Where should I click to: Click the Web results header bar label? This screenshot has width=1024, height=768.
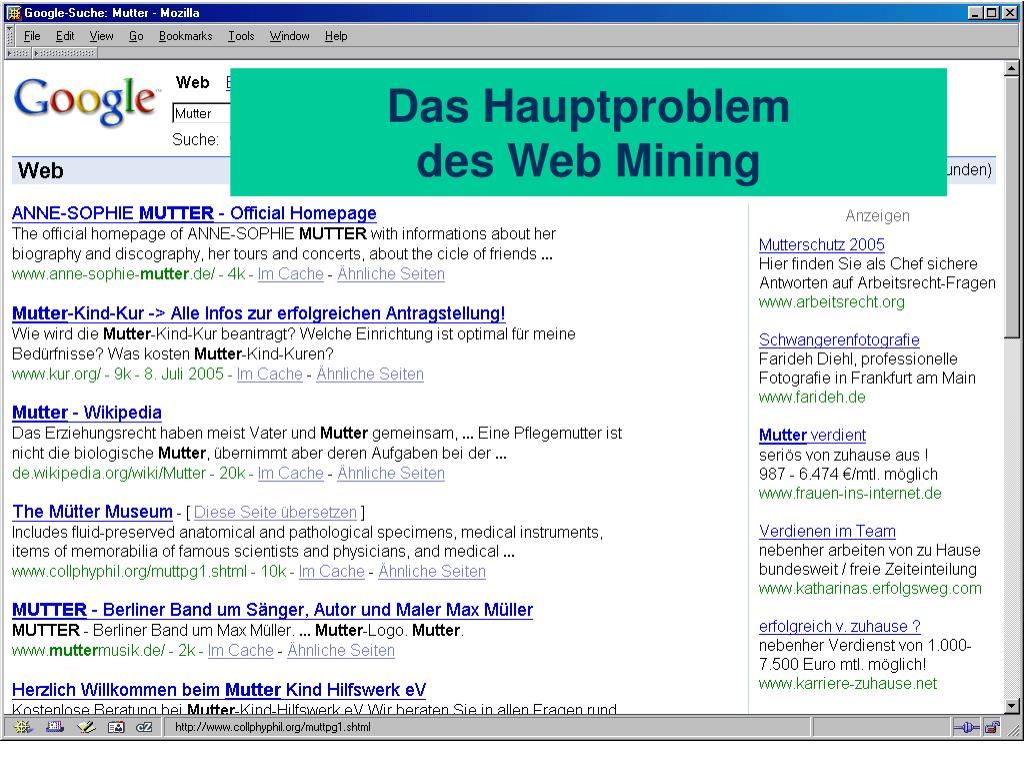(x=40, y=170)
